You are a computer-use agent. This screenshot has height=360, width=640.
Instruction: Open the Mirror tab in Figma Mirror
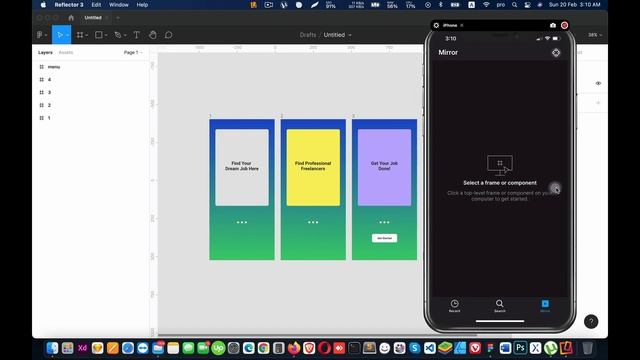[x=545, y=306]
